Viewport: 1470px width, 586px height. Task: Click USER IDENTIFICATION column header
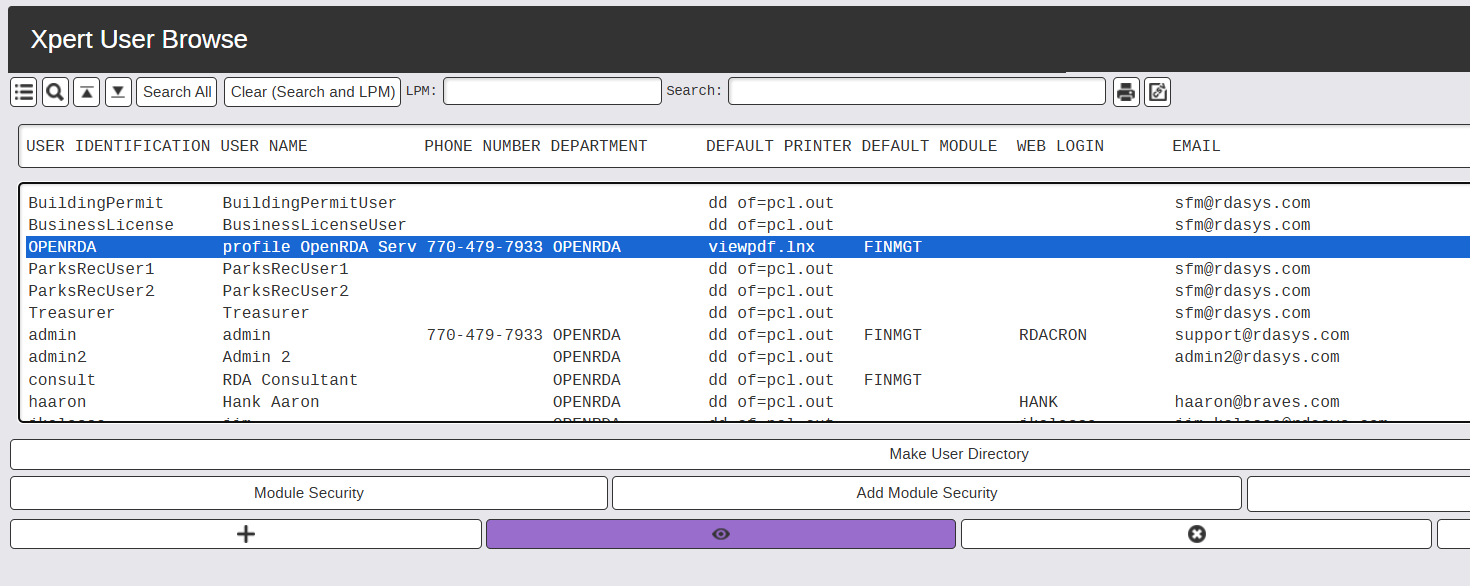(118, 146)
